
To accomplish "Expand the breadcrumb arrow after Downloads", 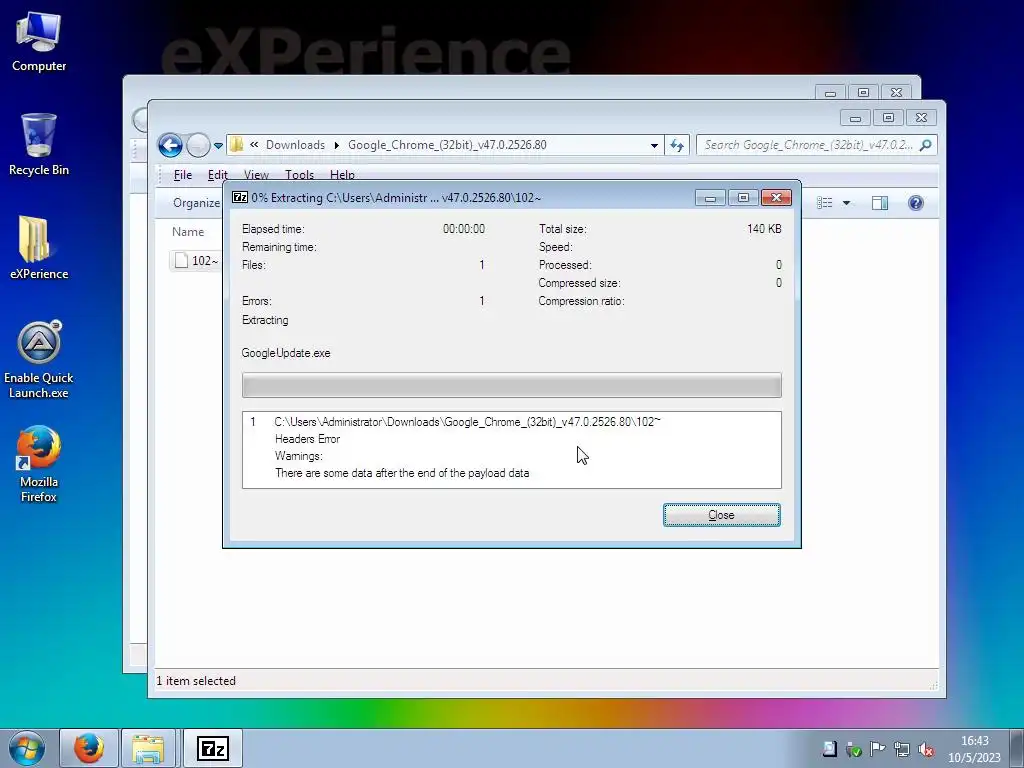I will coord(336,145).
